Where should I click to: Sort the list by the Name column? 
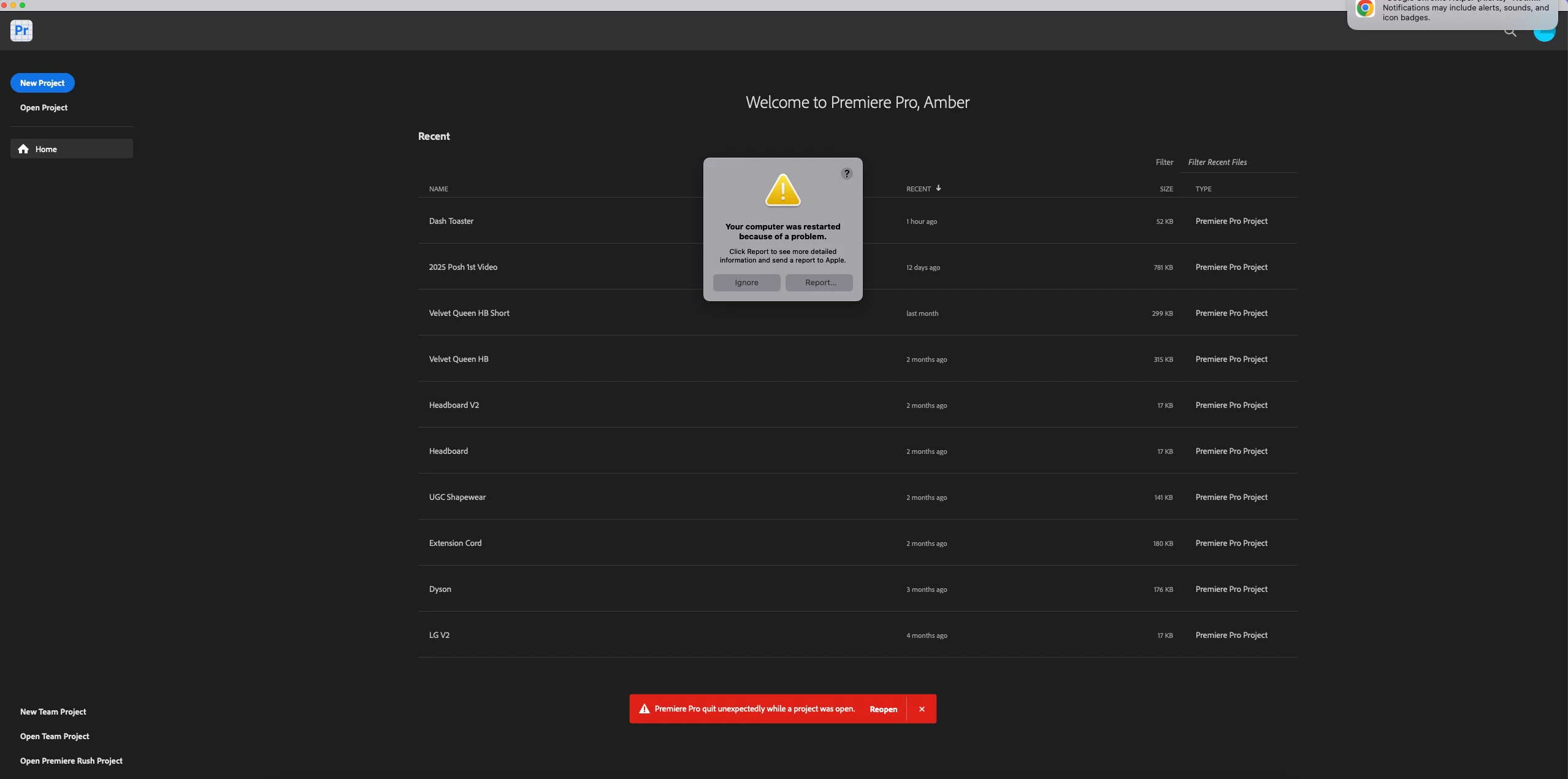point(438,189)
